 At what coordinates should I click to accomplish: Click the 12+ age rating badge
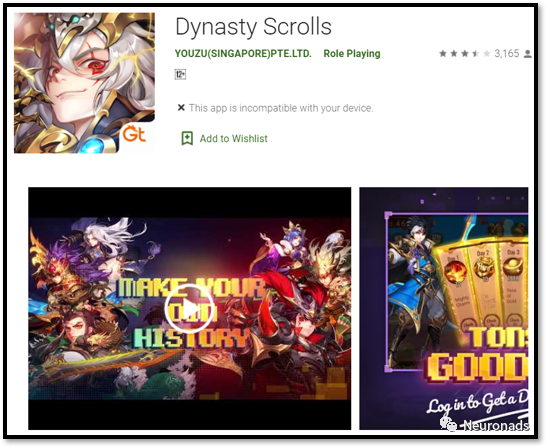point(180,74)
